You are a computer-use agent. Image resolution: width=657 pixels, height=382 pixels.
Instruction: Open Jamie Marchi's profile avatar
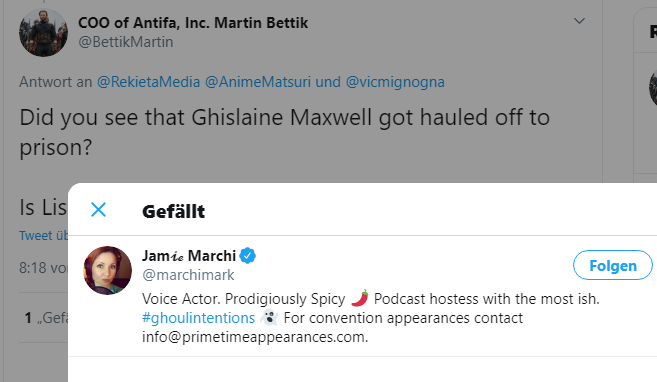click(108, 270)
